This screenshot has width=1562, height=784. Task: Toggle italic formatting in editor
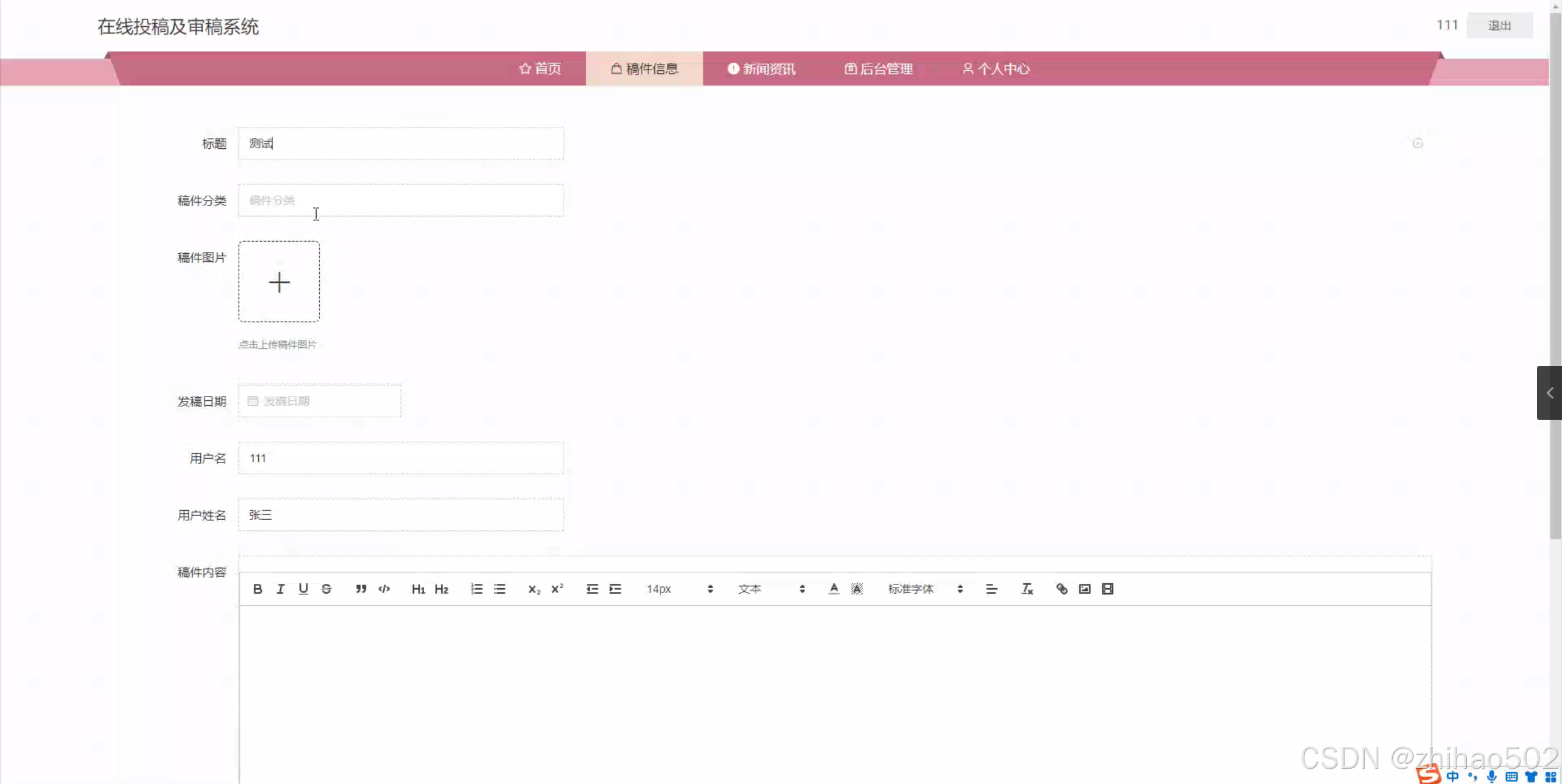tap(280, 589)
